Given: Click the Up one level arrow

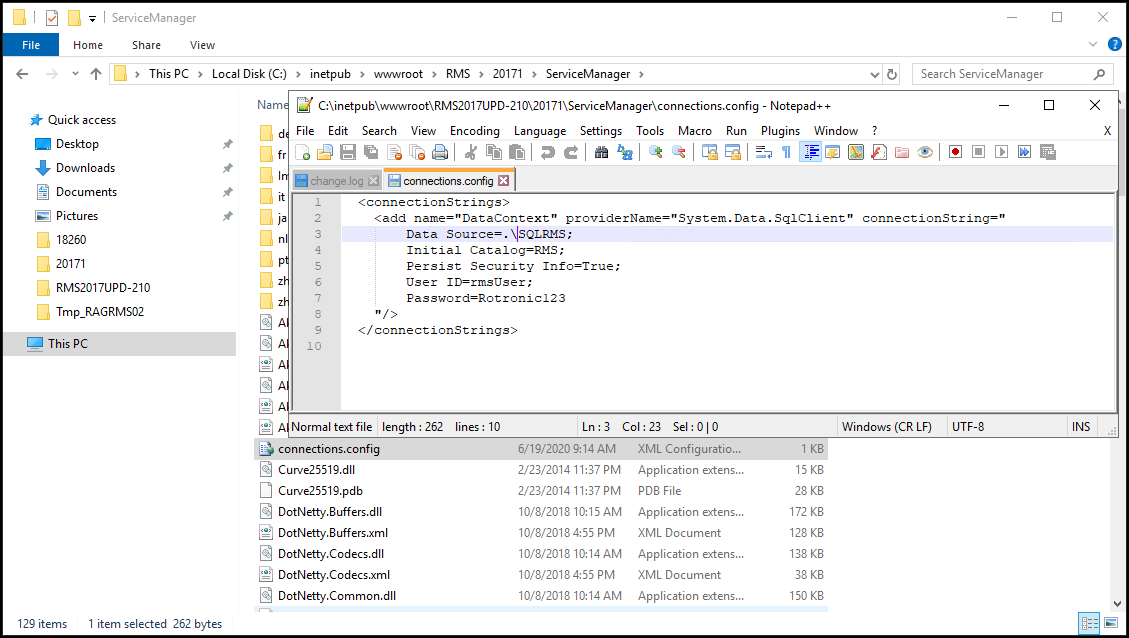Looking at the screenshot, I should [x=96, y=74].
